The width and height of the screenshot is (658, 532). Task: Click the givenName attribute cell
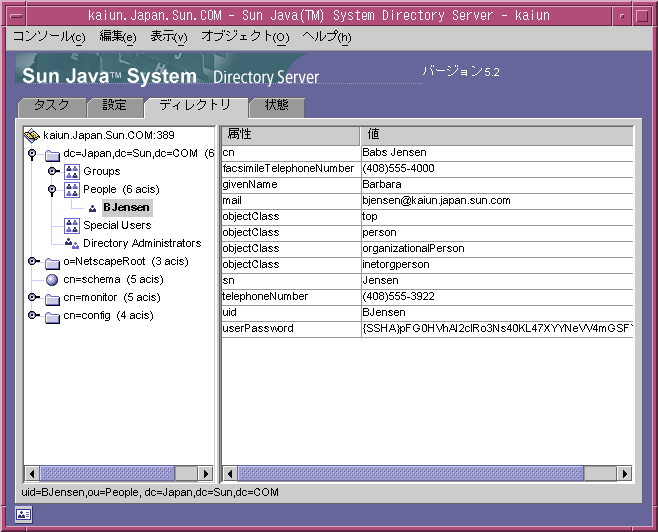(x=290, y=185)
